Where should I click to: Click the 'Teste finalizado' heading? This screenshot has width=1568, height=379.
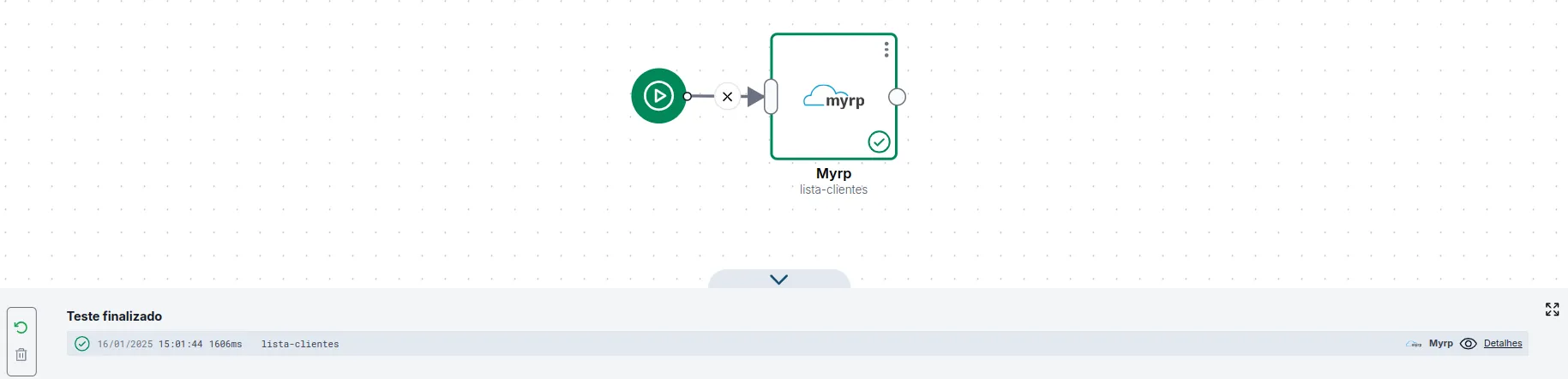pyautogui.click(x=114, y=316)
